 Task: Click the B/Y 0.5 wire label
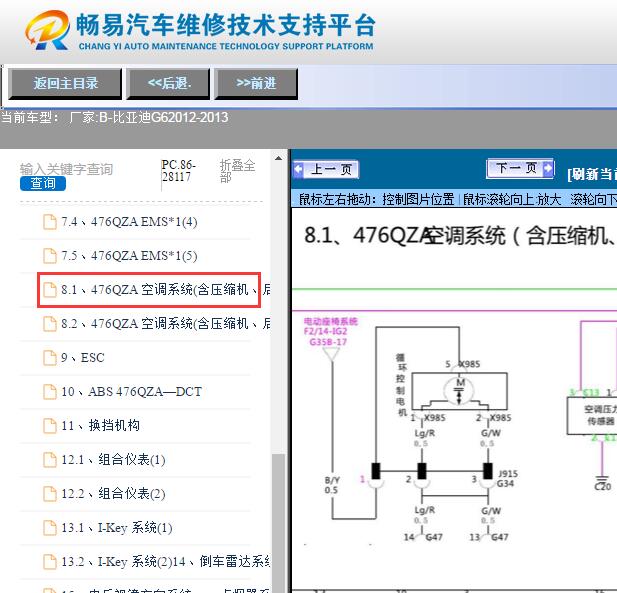click(x=332, y=485)
